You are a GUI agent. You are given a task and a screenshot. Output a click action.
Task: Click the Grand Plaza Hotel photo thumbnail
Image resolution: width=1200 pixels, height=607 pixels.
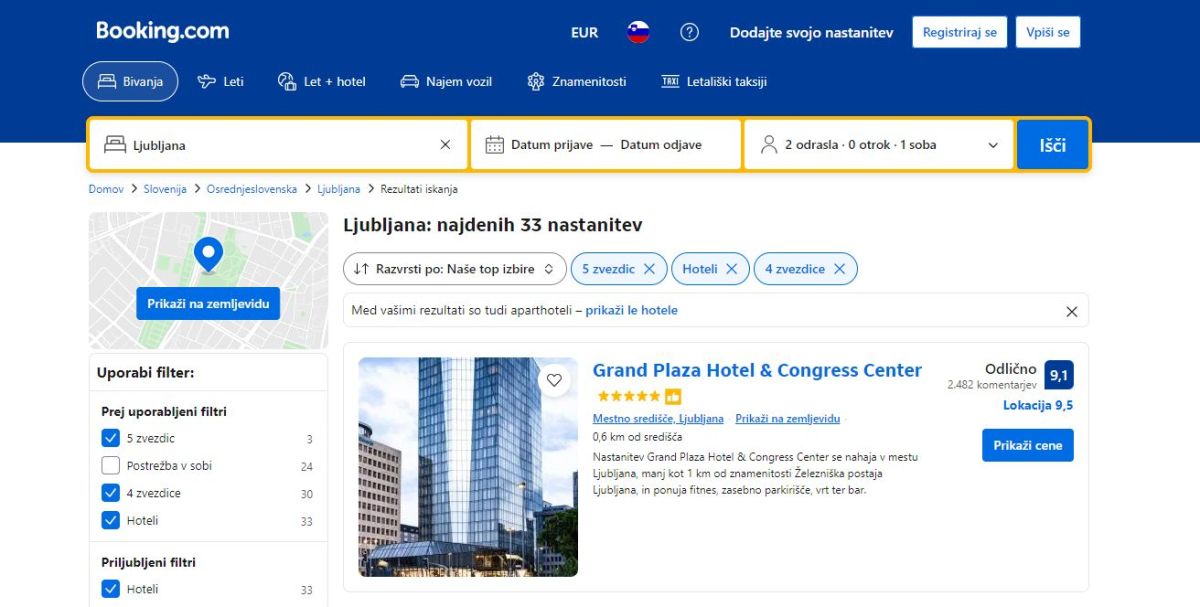click(468, 467)
